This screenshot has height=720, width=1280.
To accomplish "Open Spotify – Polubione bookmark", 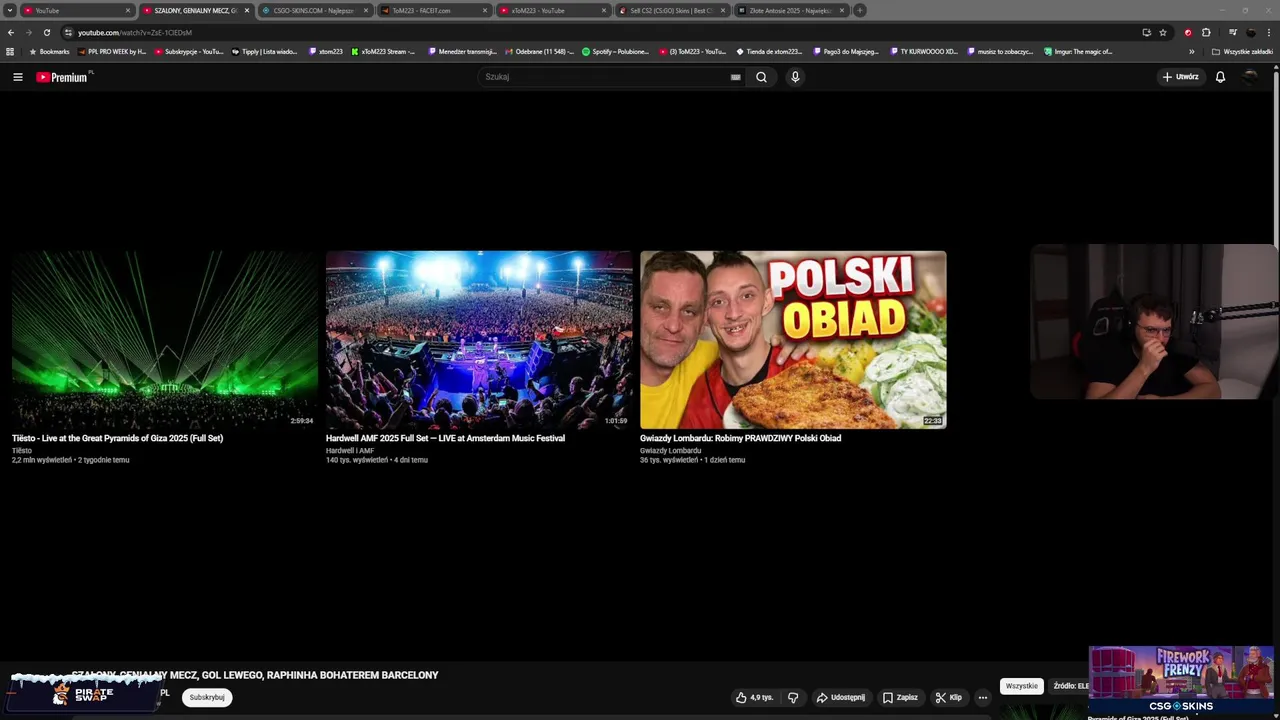I will click(x=616, y=52).
